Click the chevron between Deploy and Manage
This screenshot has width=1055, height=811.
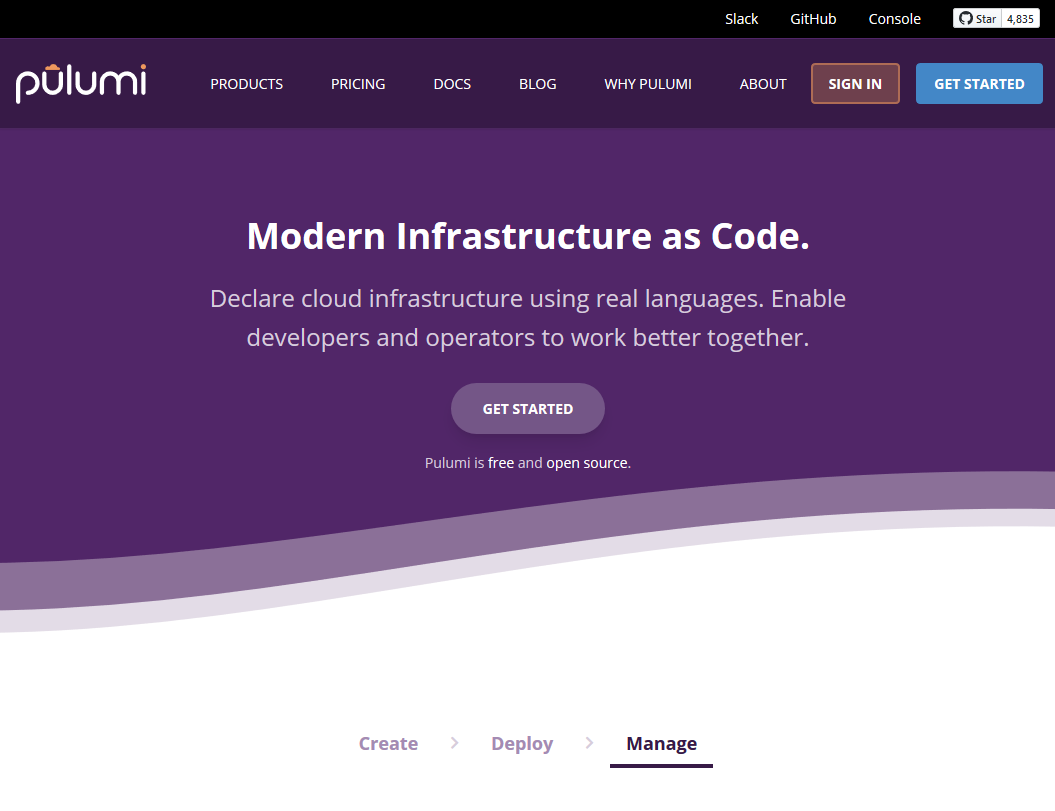click(589, 742)
